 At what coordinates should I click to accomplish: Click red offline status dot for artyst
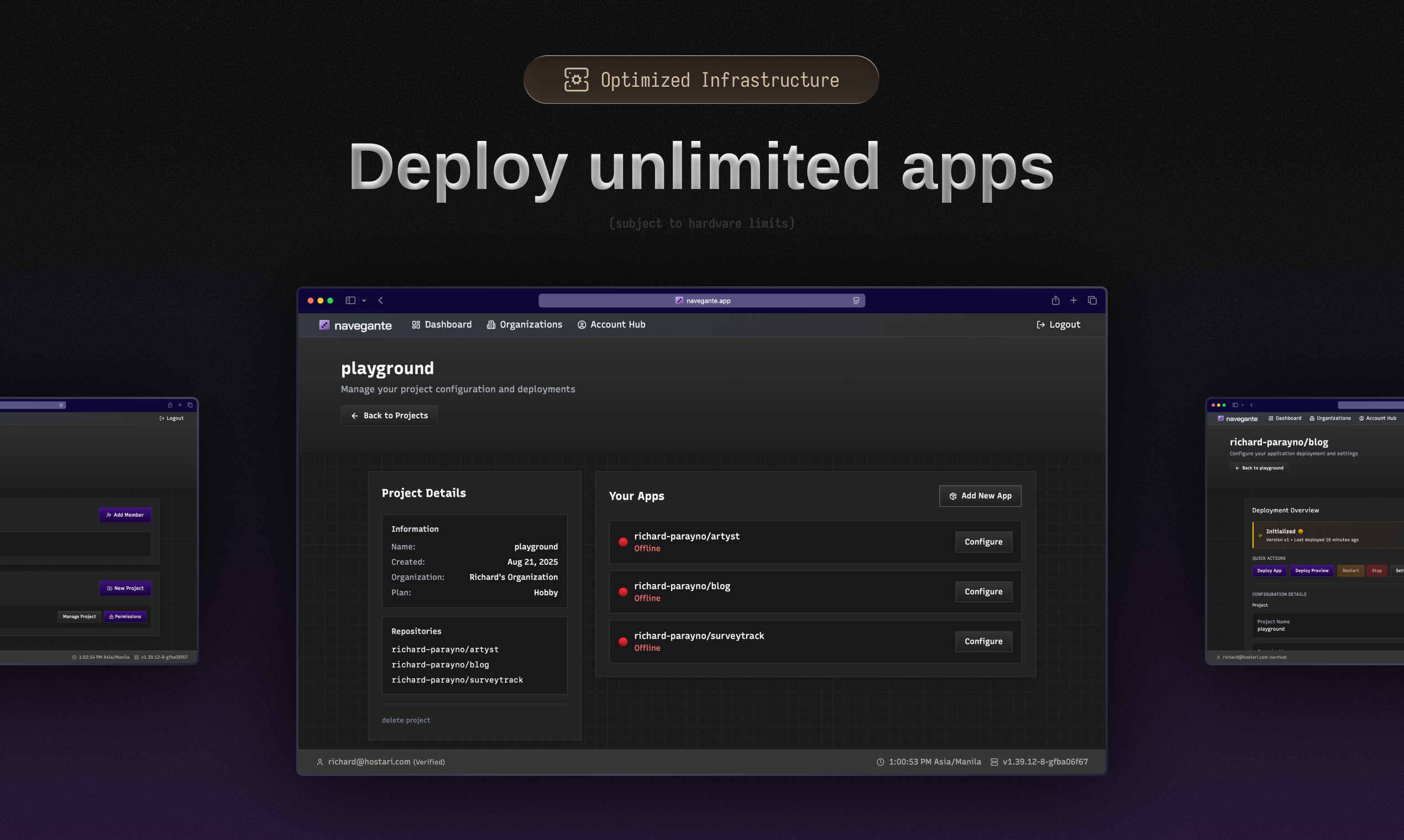pyautogui.click(x=623, y=542)
